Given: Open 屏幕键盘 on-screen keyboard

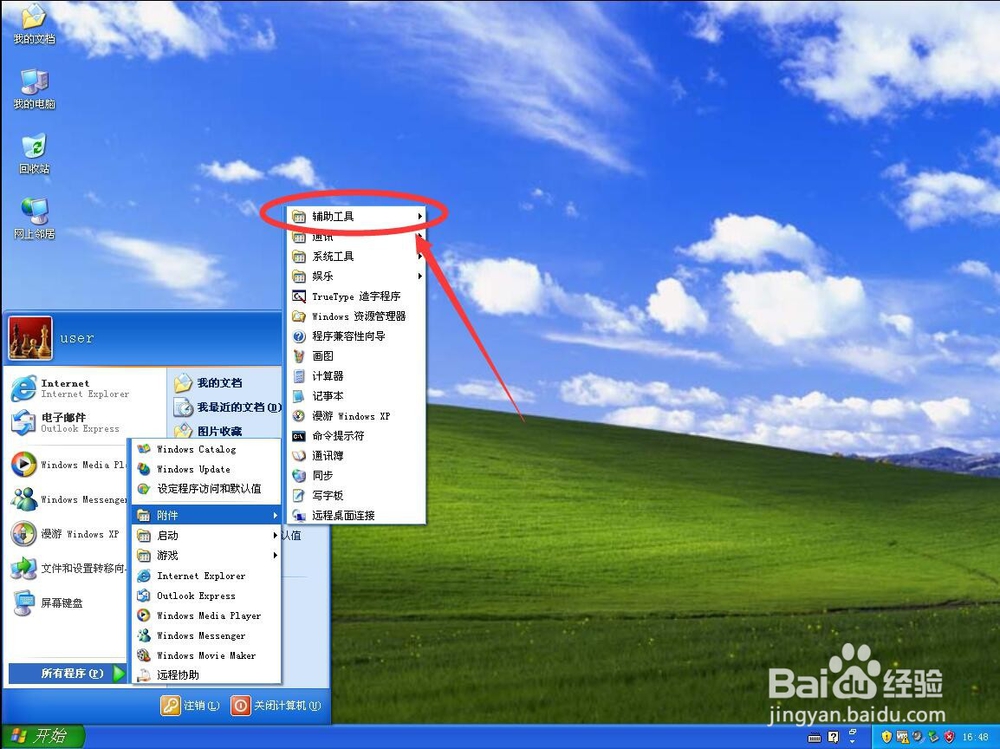Looking at the screenshot, I should click(48, 602).
